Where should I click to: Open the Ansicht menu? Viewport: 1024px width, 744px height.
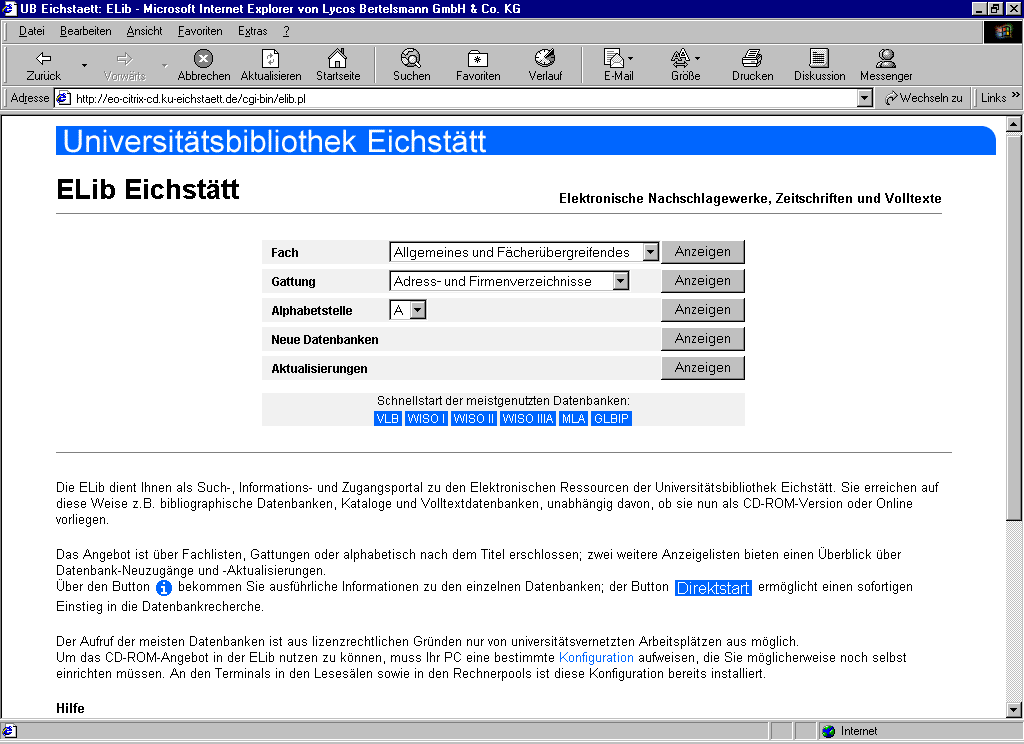click(144, 31)
